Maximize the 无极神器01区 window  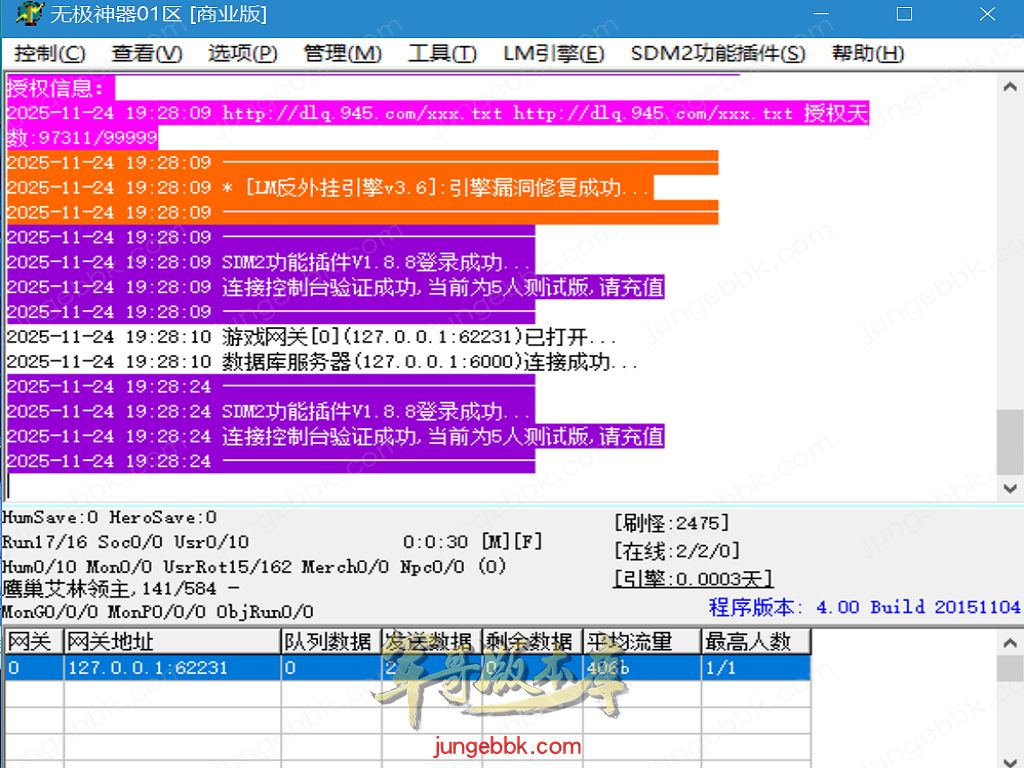904,15
